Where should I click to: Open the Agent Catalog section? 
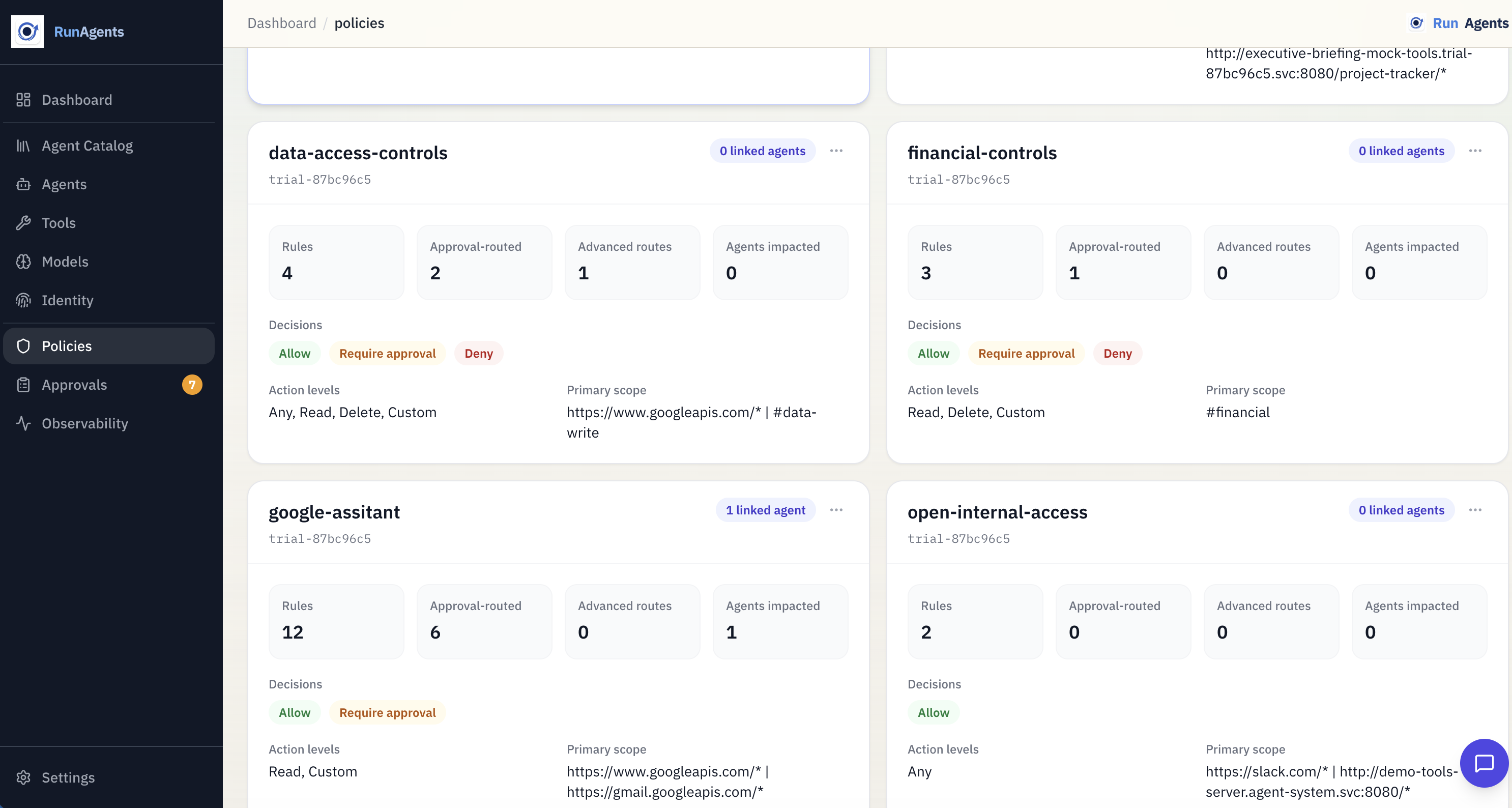[87, 145]
